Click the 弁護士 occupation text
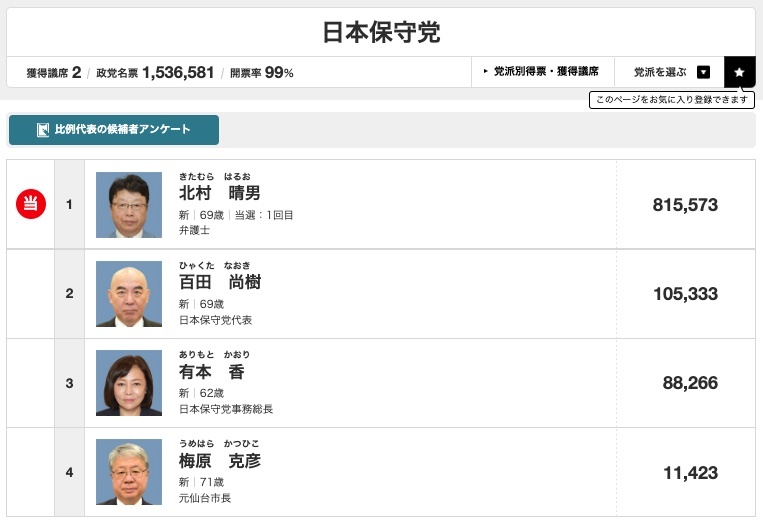Image resolution: width=763 pixels, height=525 pixels. (x=194, y=230)
